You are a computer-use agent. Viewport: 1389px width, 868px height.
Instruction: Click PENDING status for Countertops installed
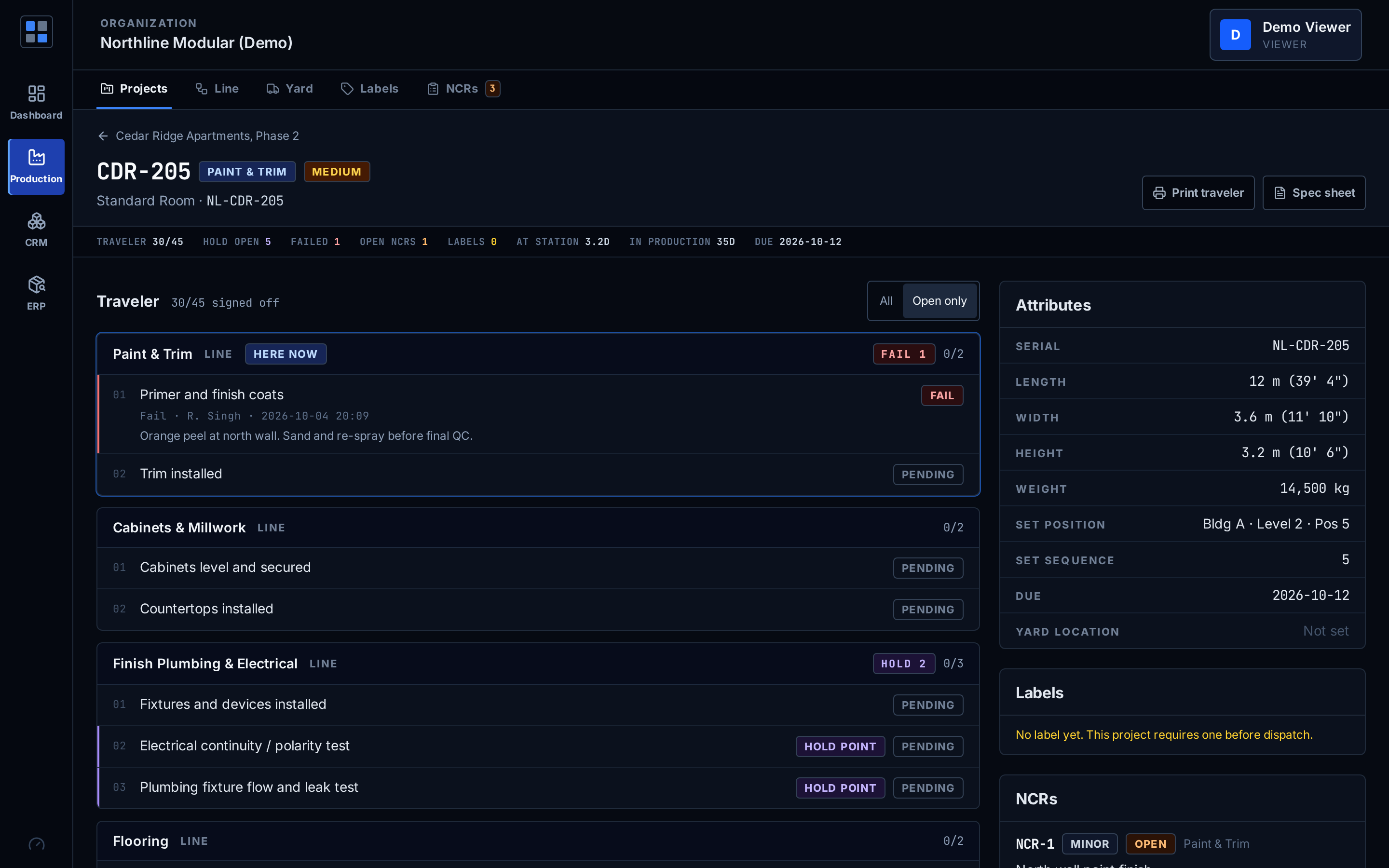point(927,610)
